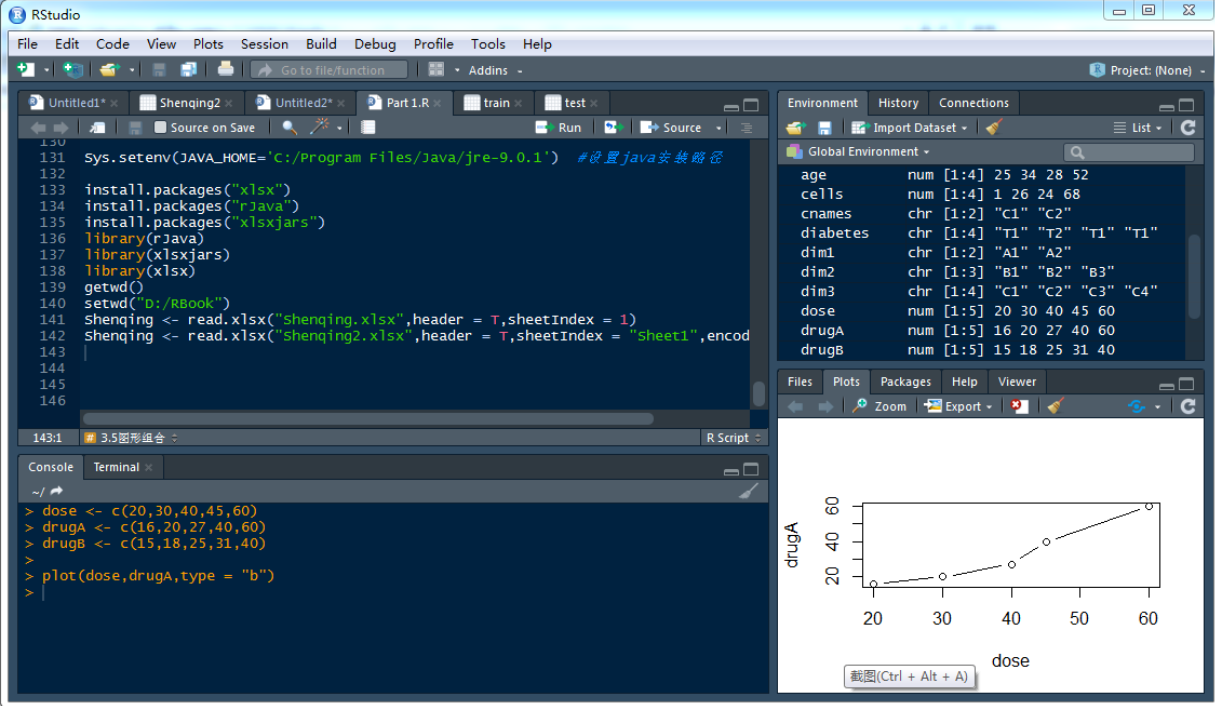Go back to previous source location

coord(38,127)
